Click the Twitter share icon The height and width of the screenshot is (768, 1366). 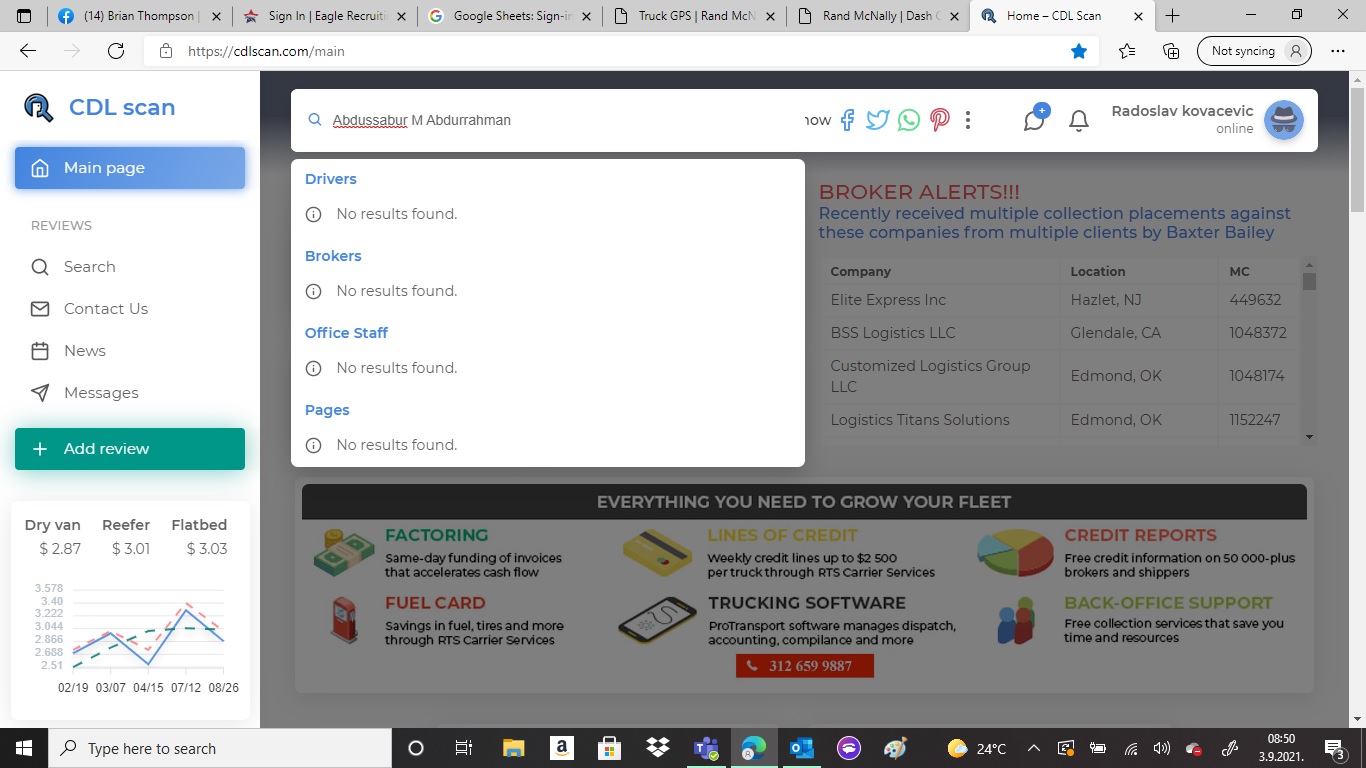[x=877, y=120]
